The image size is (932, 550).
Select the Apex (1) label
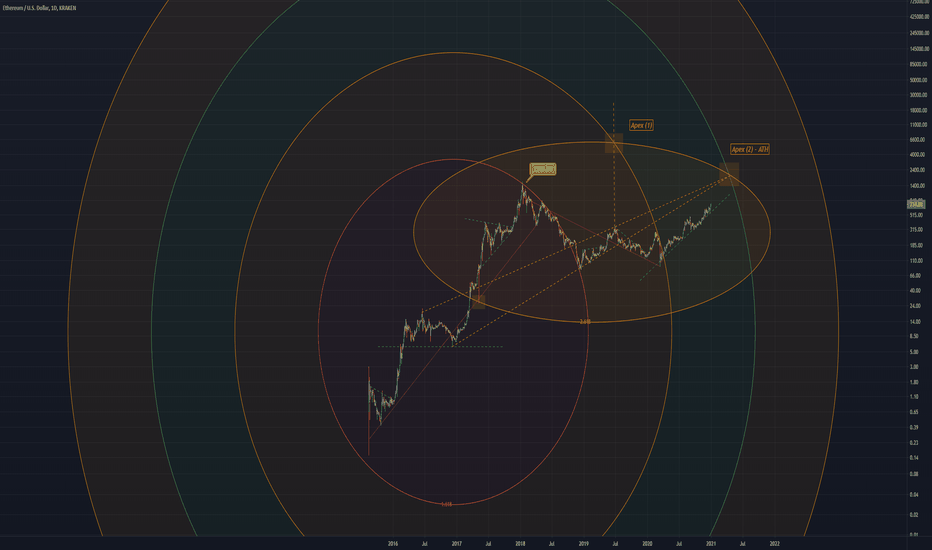[641, 125]
